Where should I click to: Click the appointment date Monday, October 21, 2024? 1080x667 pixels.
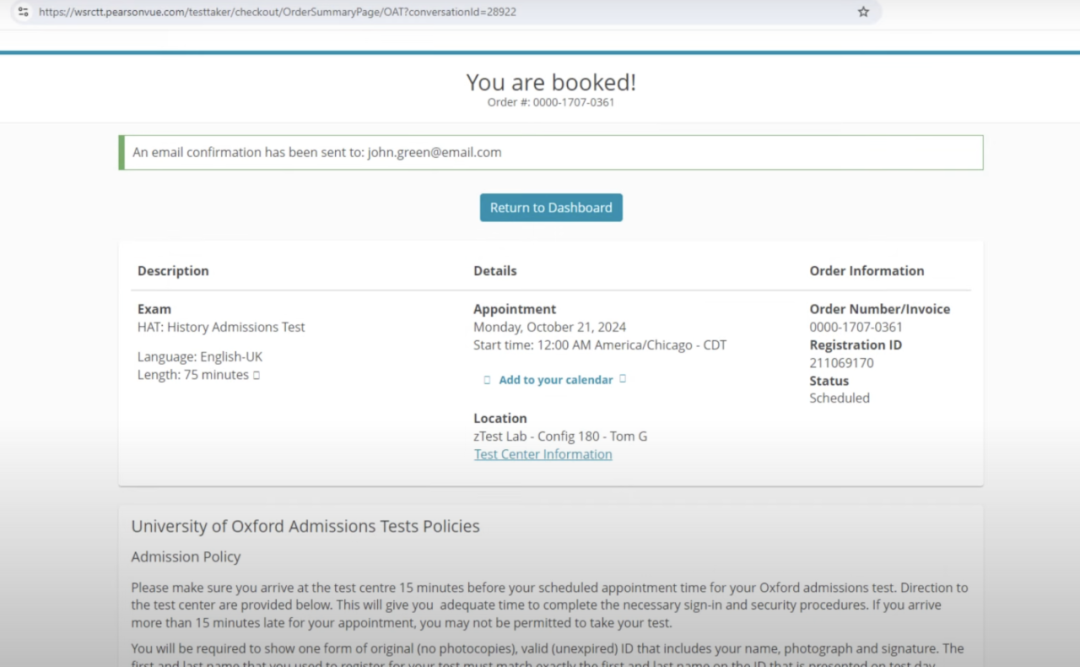(x=550, y=327)
